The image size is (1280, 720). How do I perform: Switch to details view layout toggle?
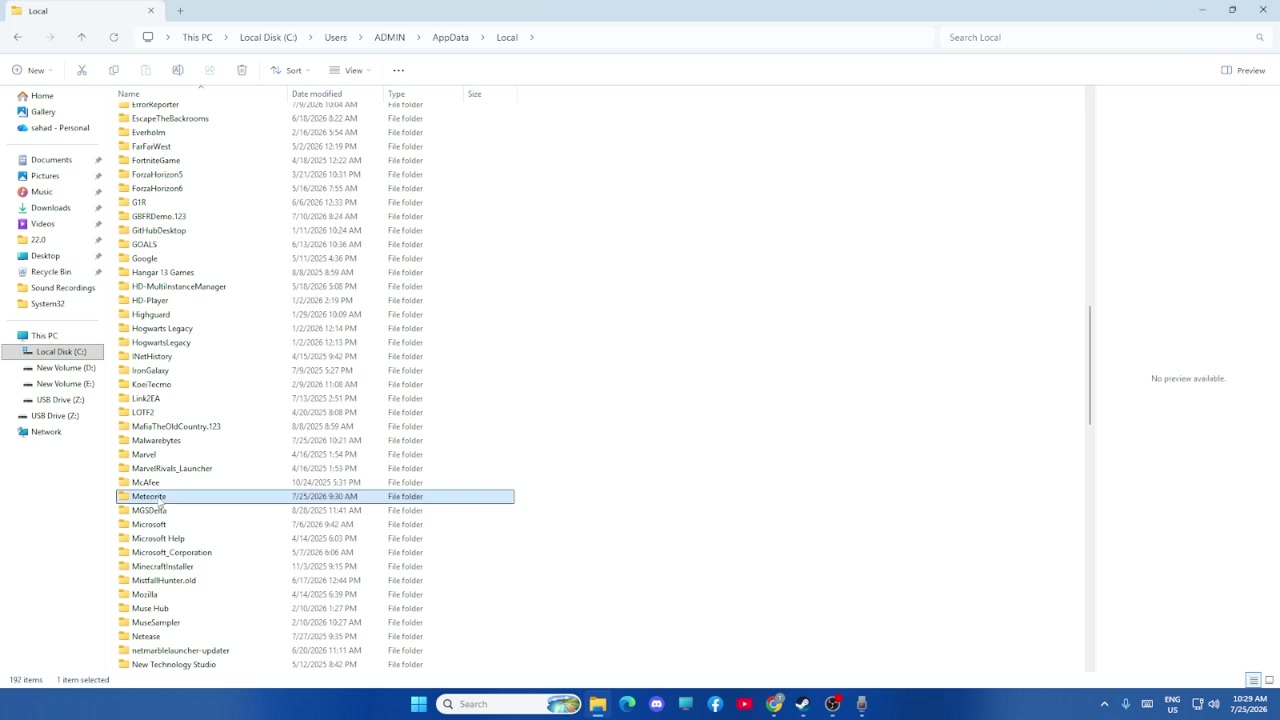point(1253,680)
